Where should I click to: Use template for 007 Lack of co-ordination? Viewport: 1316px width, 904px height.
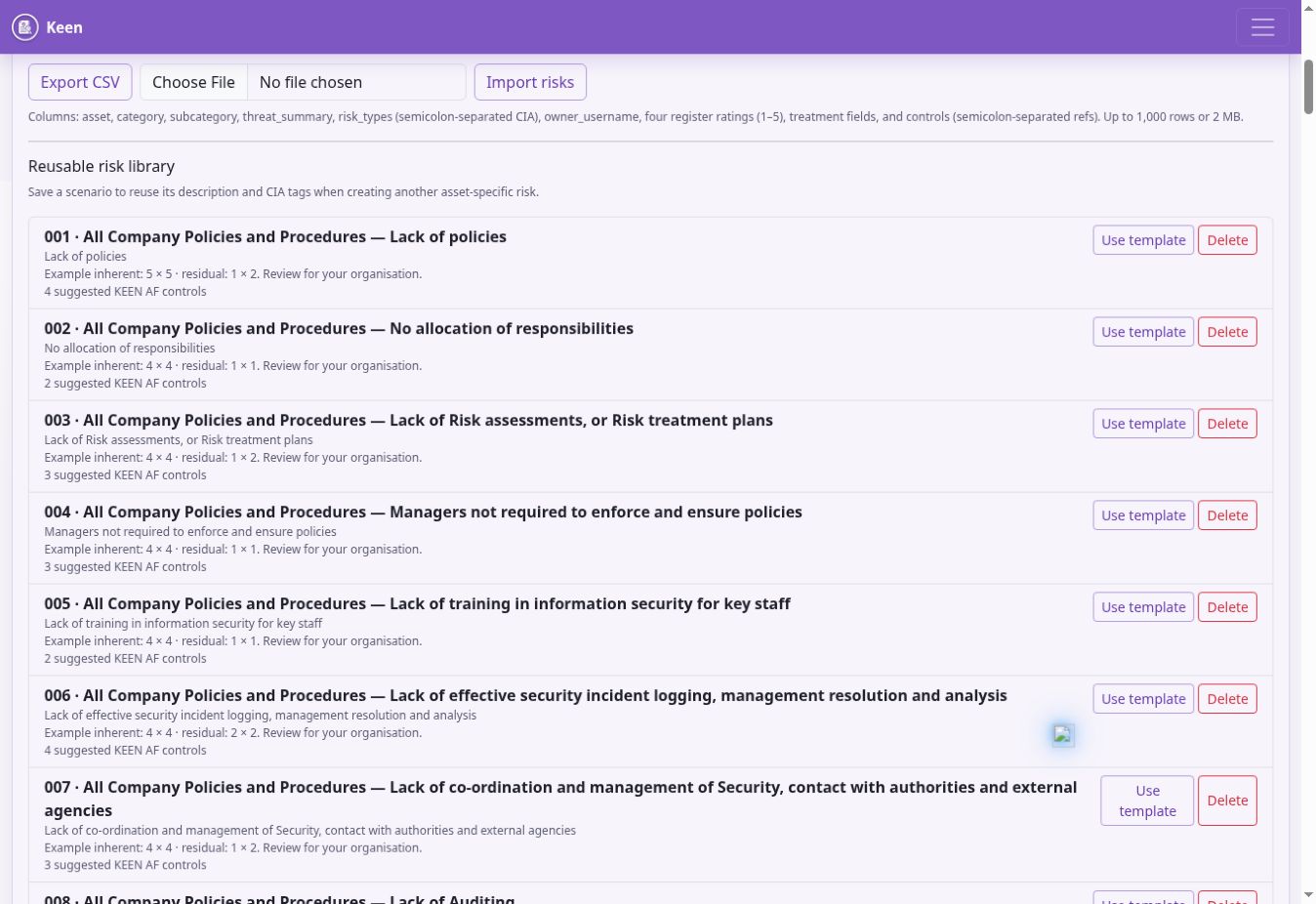tap(1147, 801)
